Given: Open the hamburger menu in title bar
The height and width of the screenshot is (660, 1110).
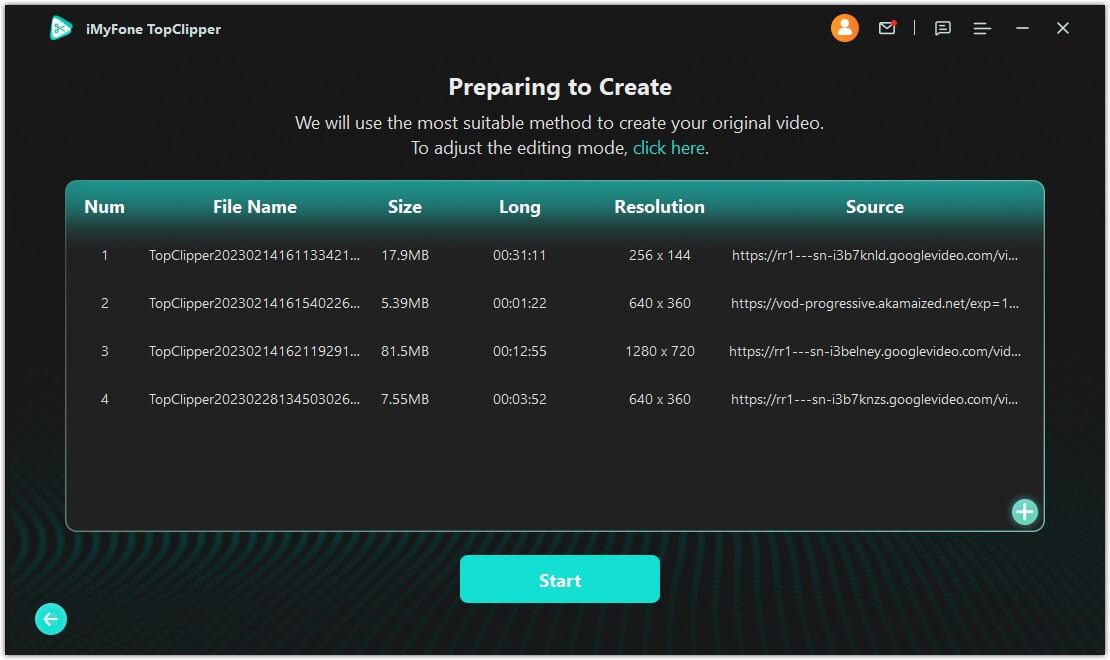Looking at the screenshot, I should click(x=982, y=29).
